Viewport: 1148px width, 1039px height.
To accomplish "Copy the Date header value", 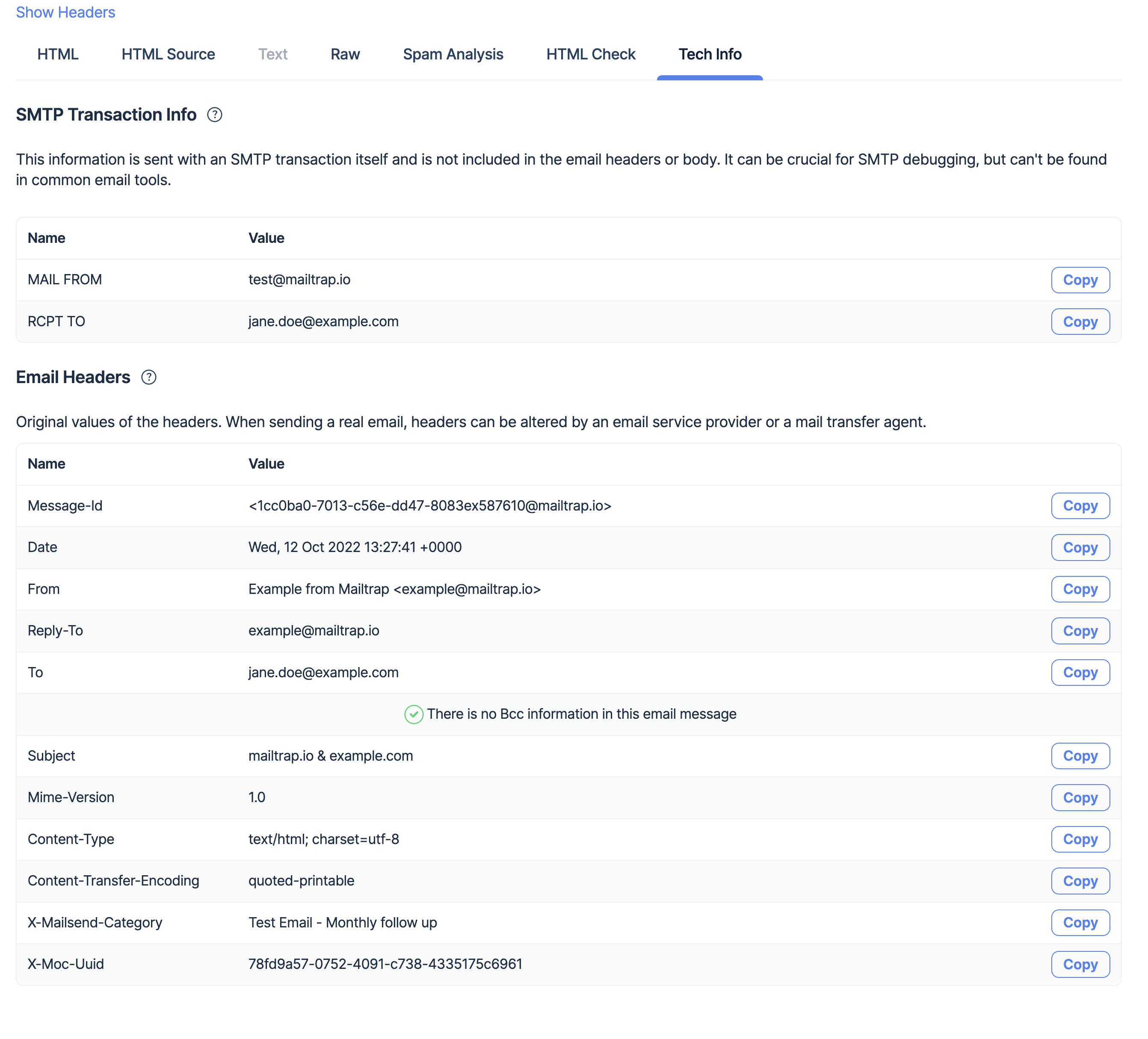I will click(x=1080, y=547).
